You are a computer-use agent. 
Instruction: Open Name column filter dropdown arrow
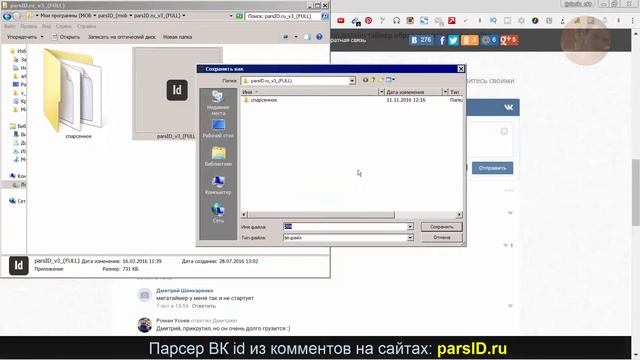point(382,92)
